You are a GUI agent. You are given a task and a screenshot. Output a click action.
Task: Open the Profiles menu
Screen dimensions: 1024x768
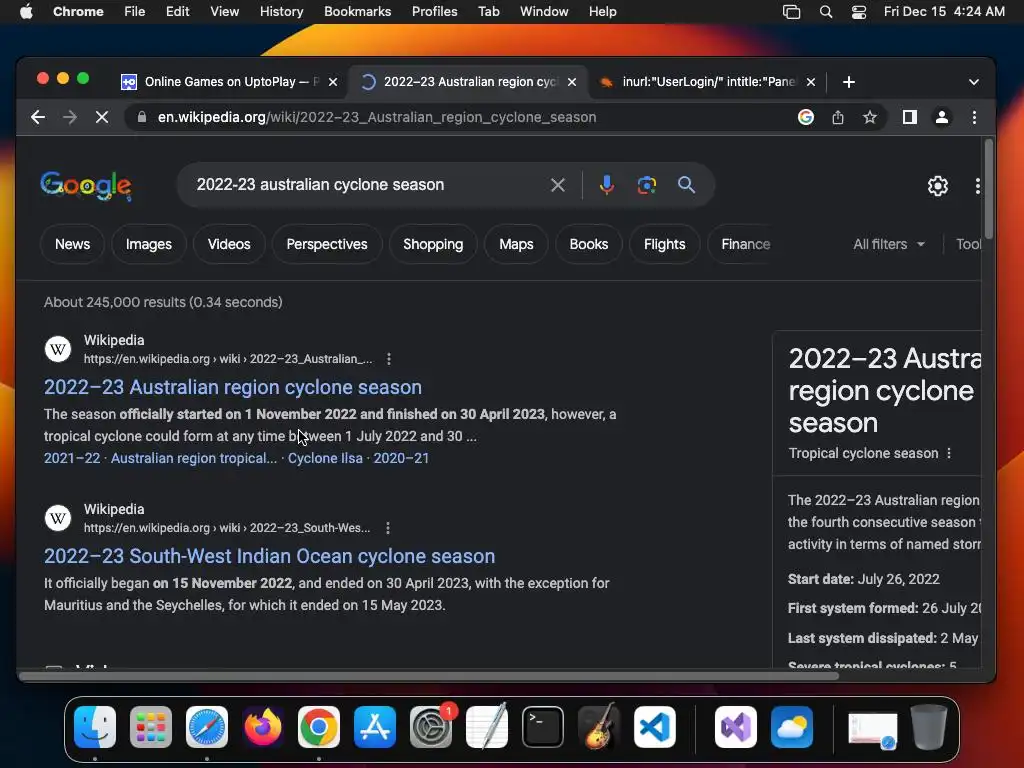pos(434,12)
